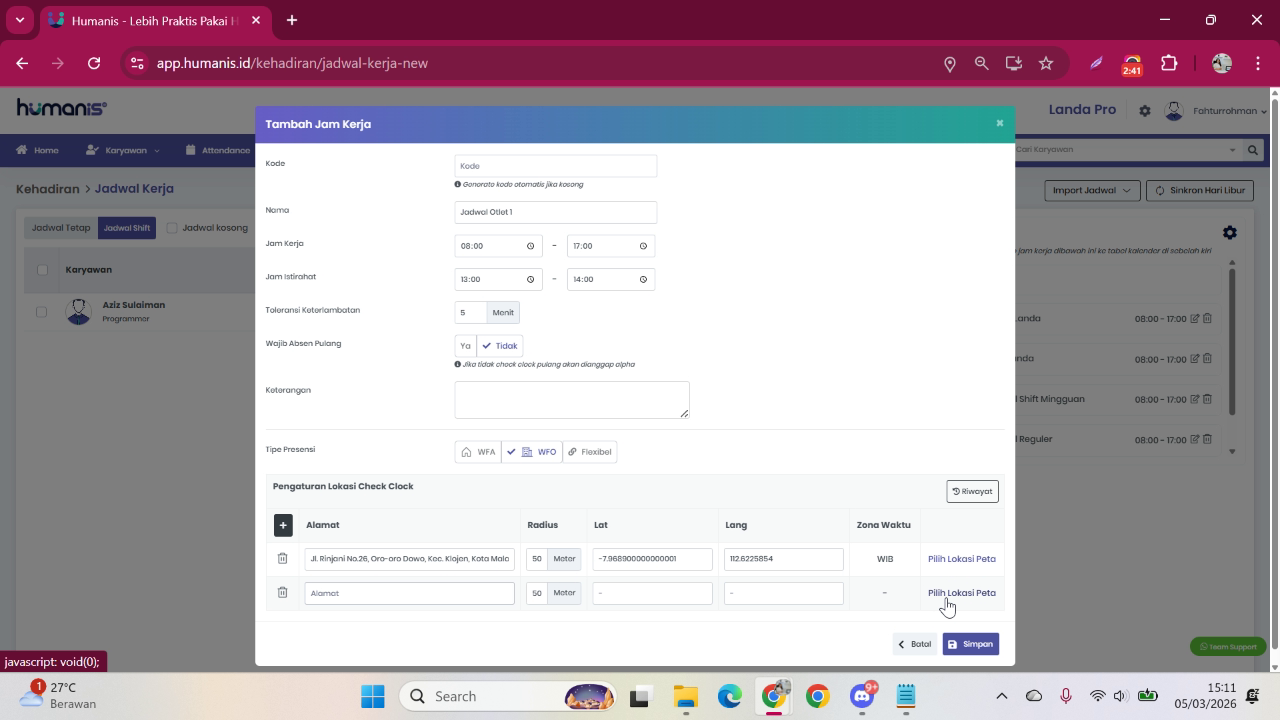Delete the Reguler work hour entry
Screen dimensions: 1280x720
click(1207, 439)
